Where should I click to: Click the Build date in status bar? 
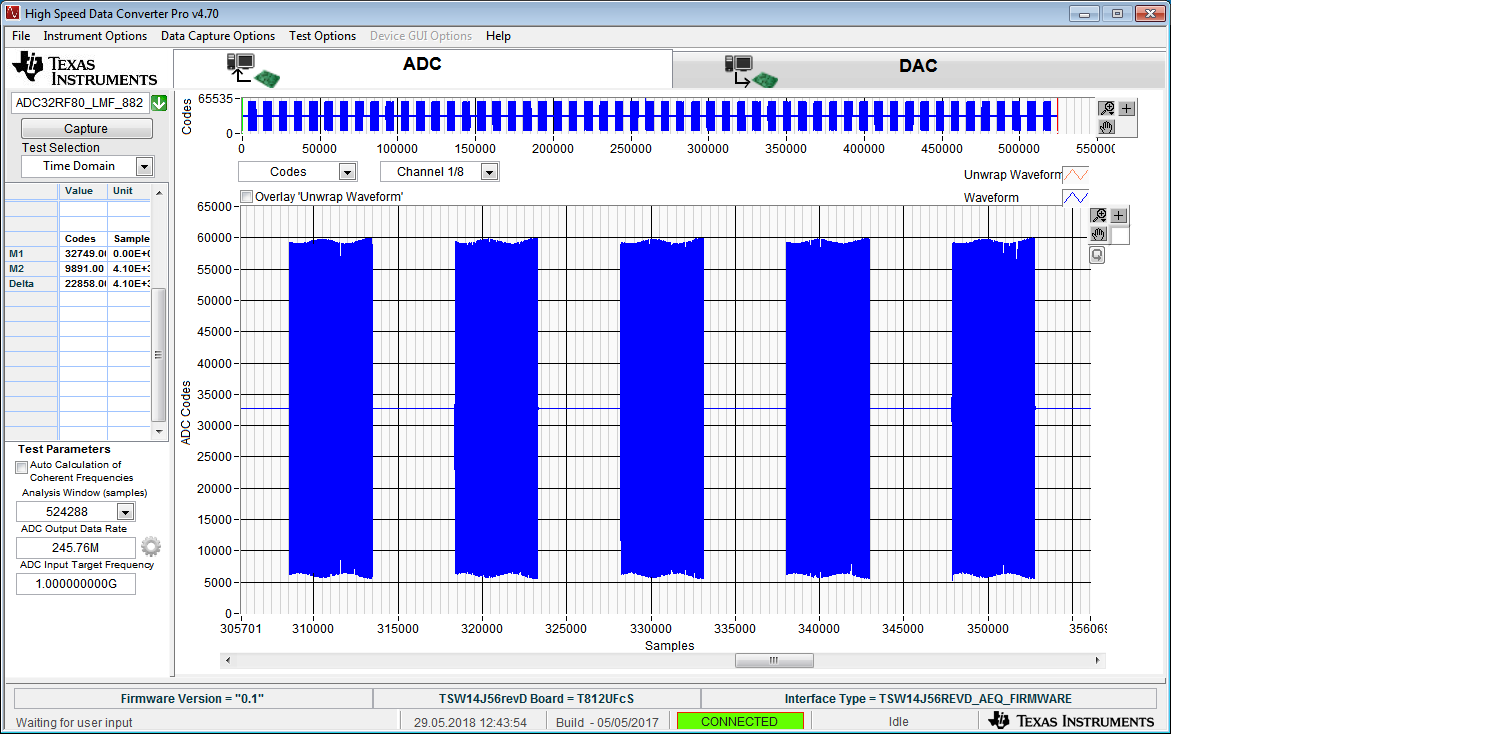click(x=607, y=722)
